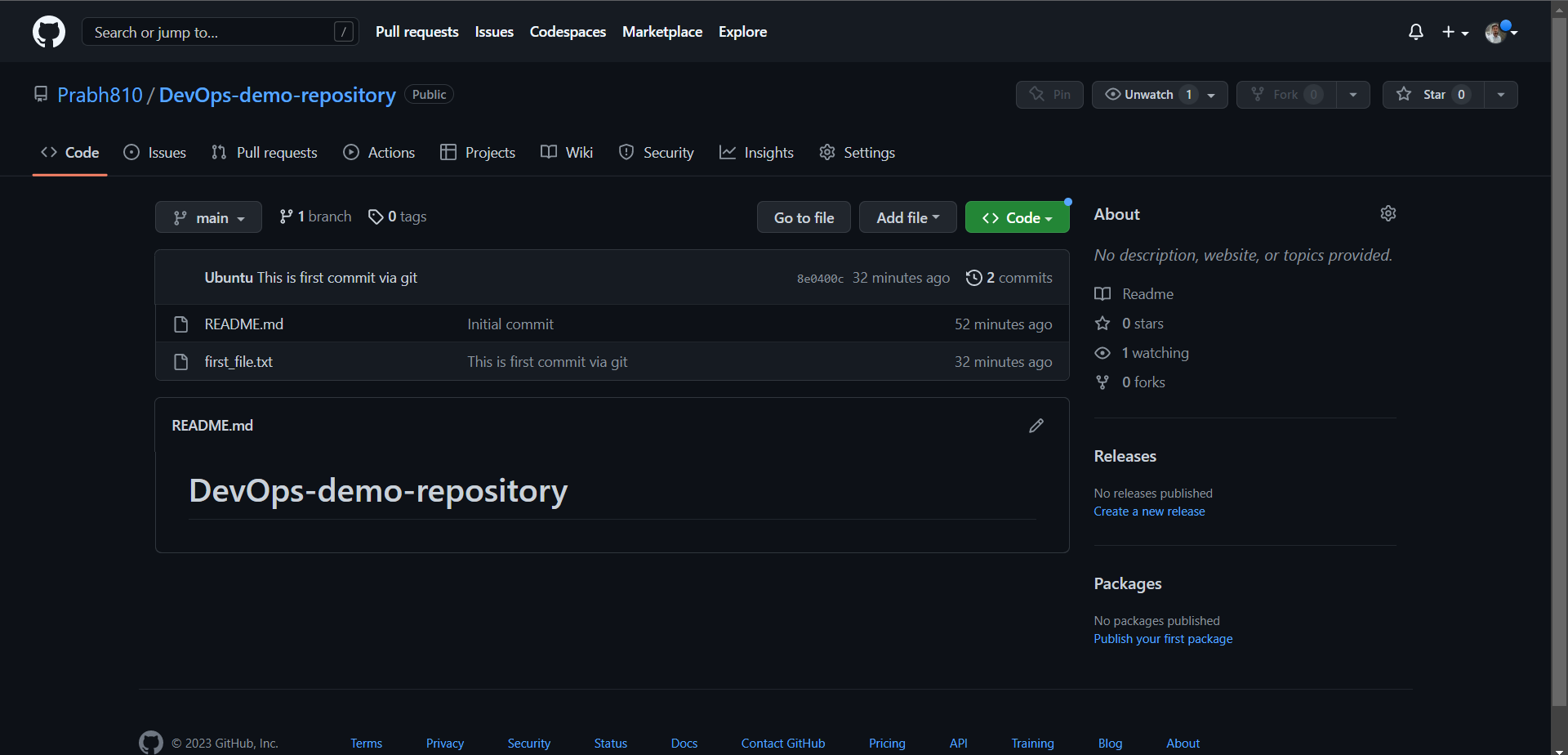Click the commit history clock icon

pyautogui.click(x=973, y=278)
